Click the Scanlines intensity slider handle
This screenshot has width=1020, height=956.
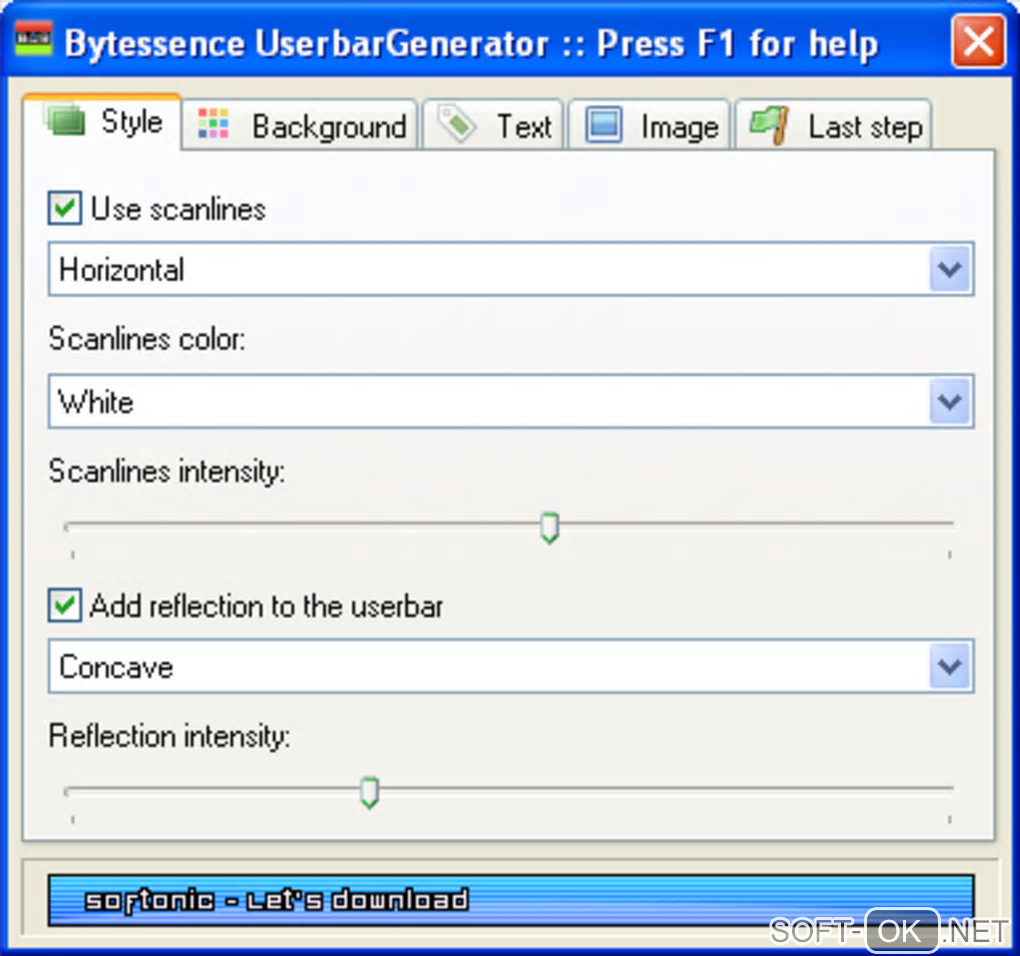(549, 527)
